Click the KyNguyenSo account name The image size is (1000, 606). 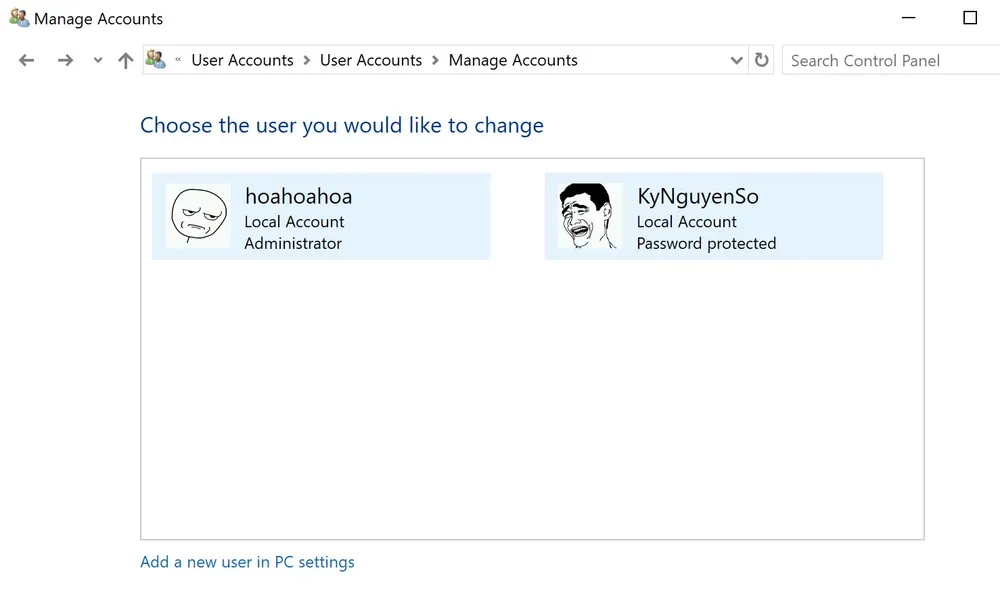click(x=697, y=196)
